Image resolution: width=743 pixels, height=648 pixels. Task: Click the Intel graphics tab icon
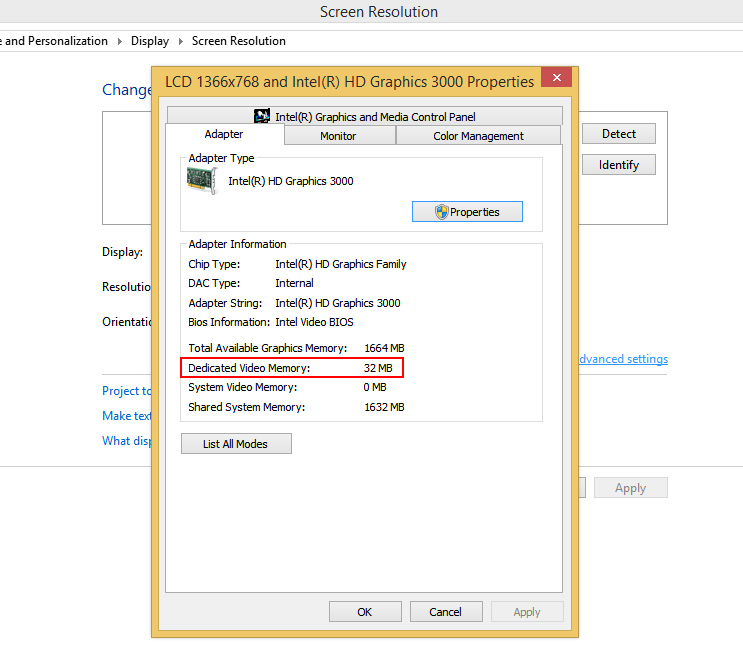click(262, 116)
